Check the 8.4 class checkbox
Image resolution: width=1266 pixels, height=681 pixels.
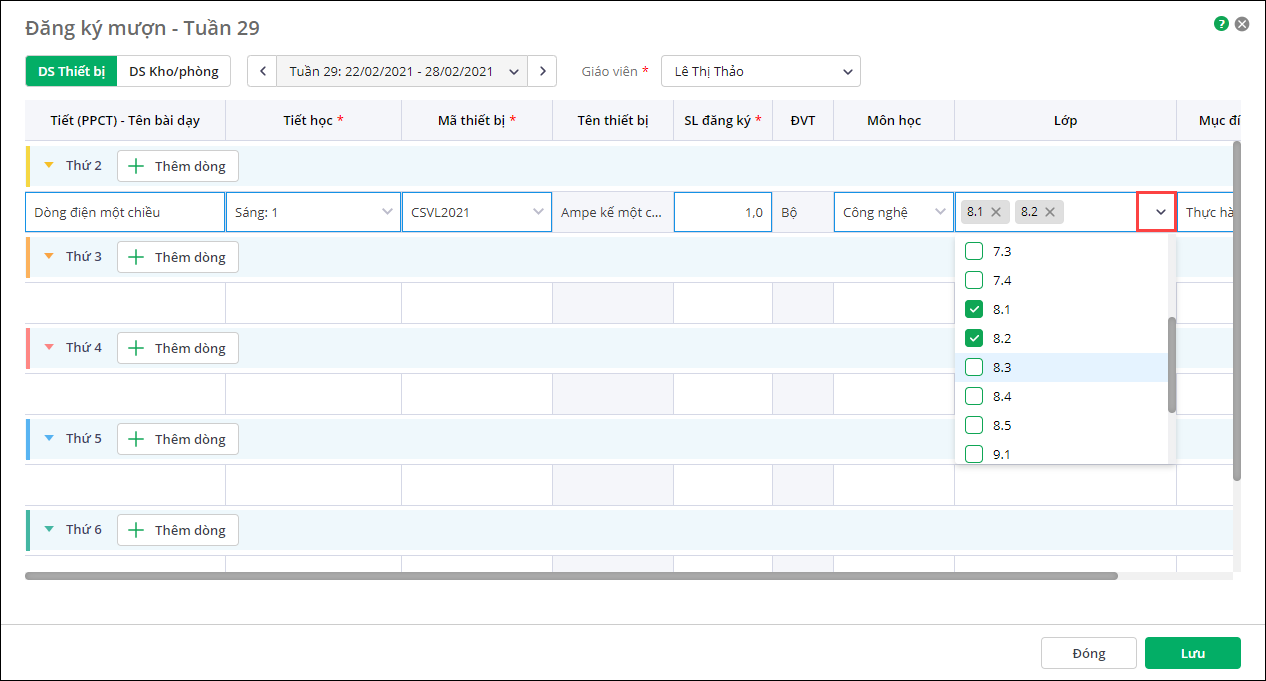pyautogui.click(x=974, y=396)
